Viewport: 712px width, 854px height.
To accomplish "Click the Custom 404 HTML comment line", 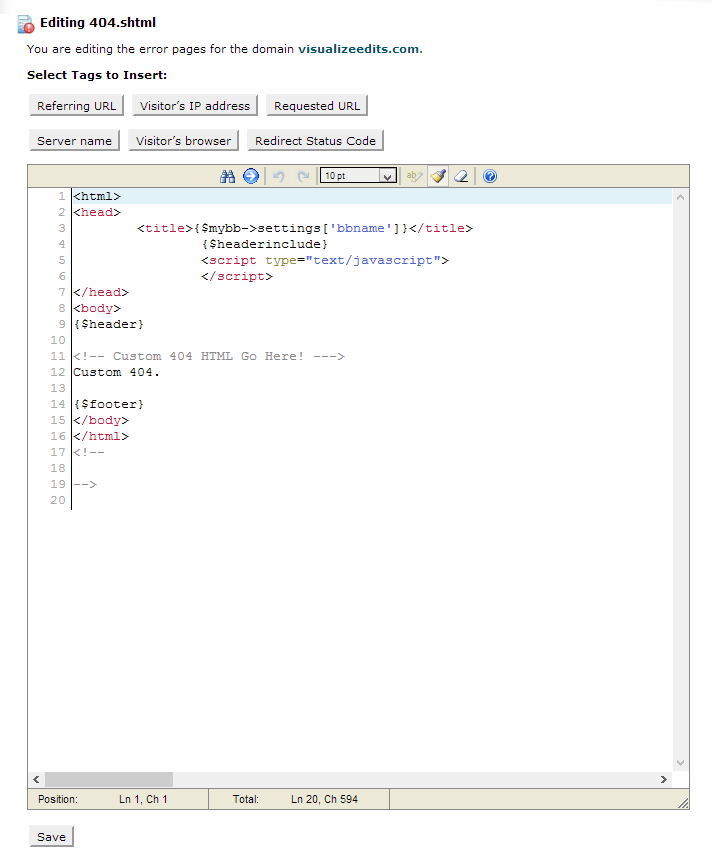I will click(209, 356).
